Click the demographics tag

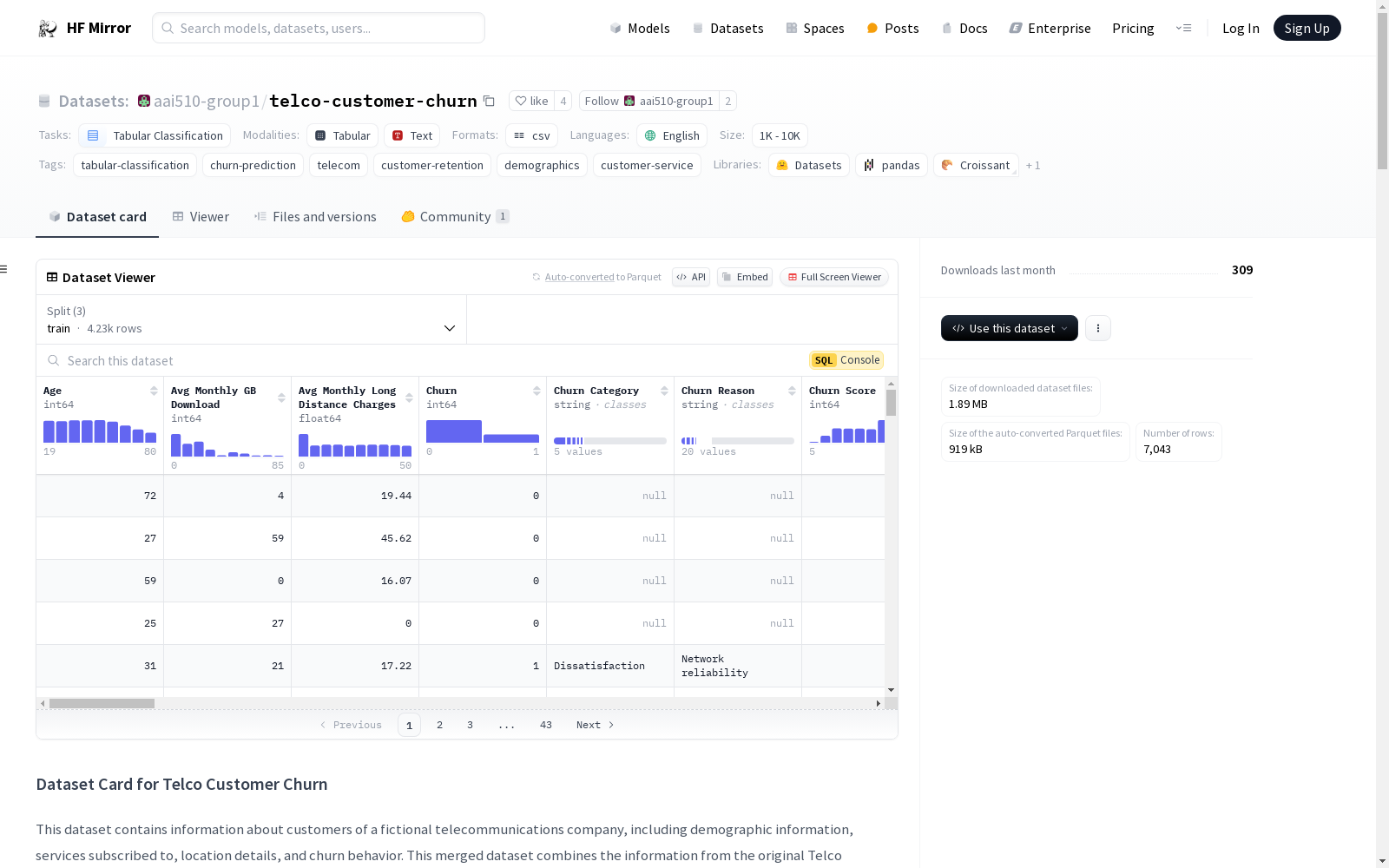point(542,165)
